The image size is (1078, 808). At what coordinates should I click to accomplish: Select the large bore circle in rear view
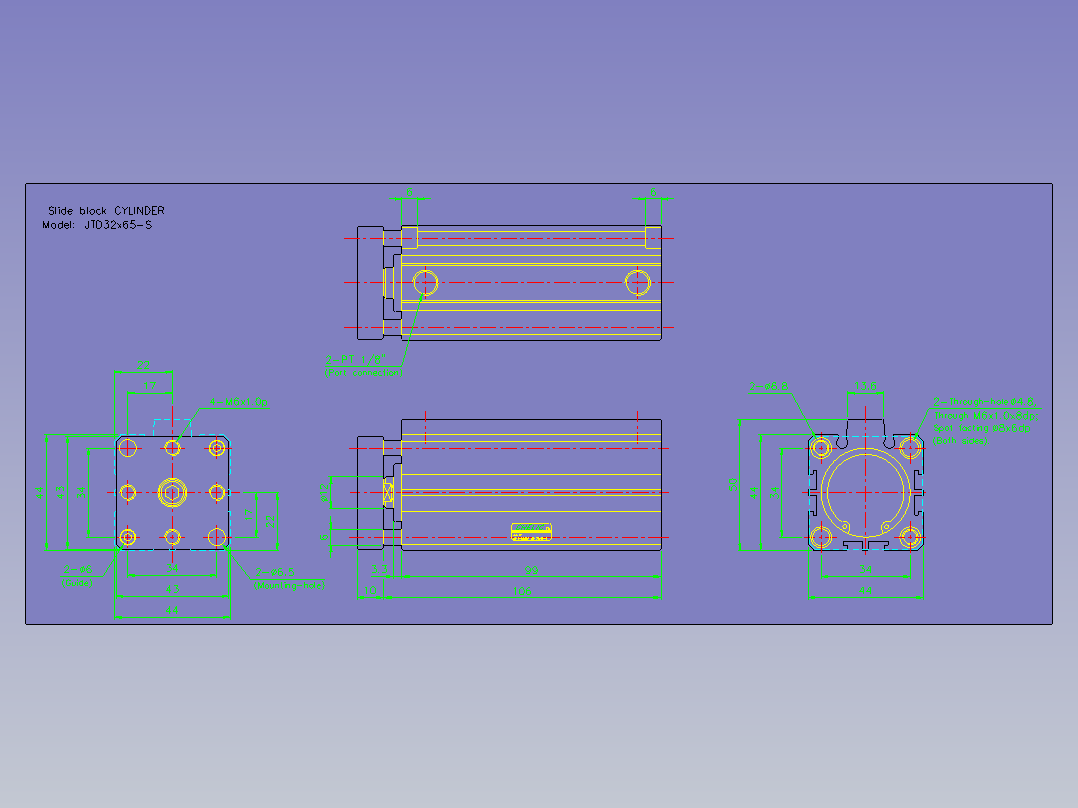tap(866, 492)
